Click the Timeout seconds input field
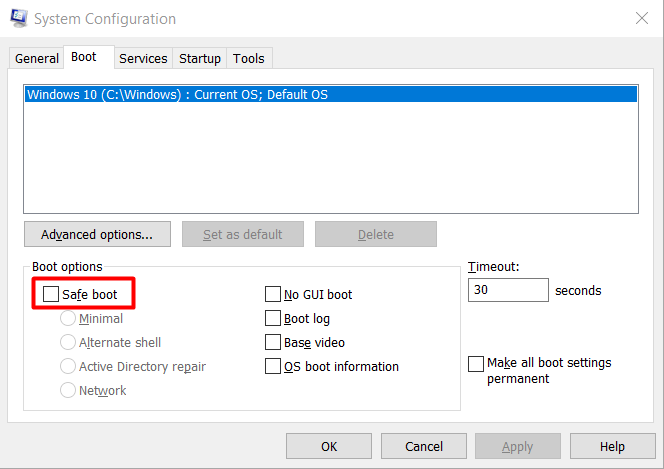Viewport: 664px width, 469px height. 508,291
